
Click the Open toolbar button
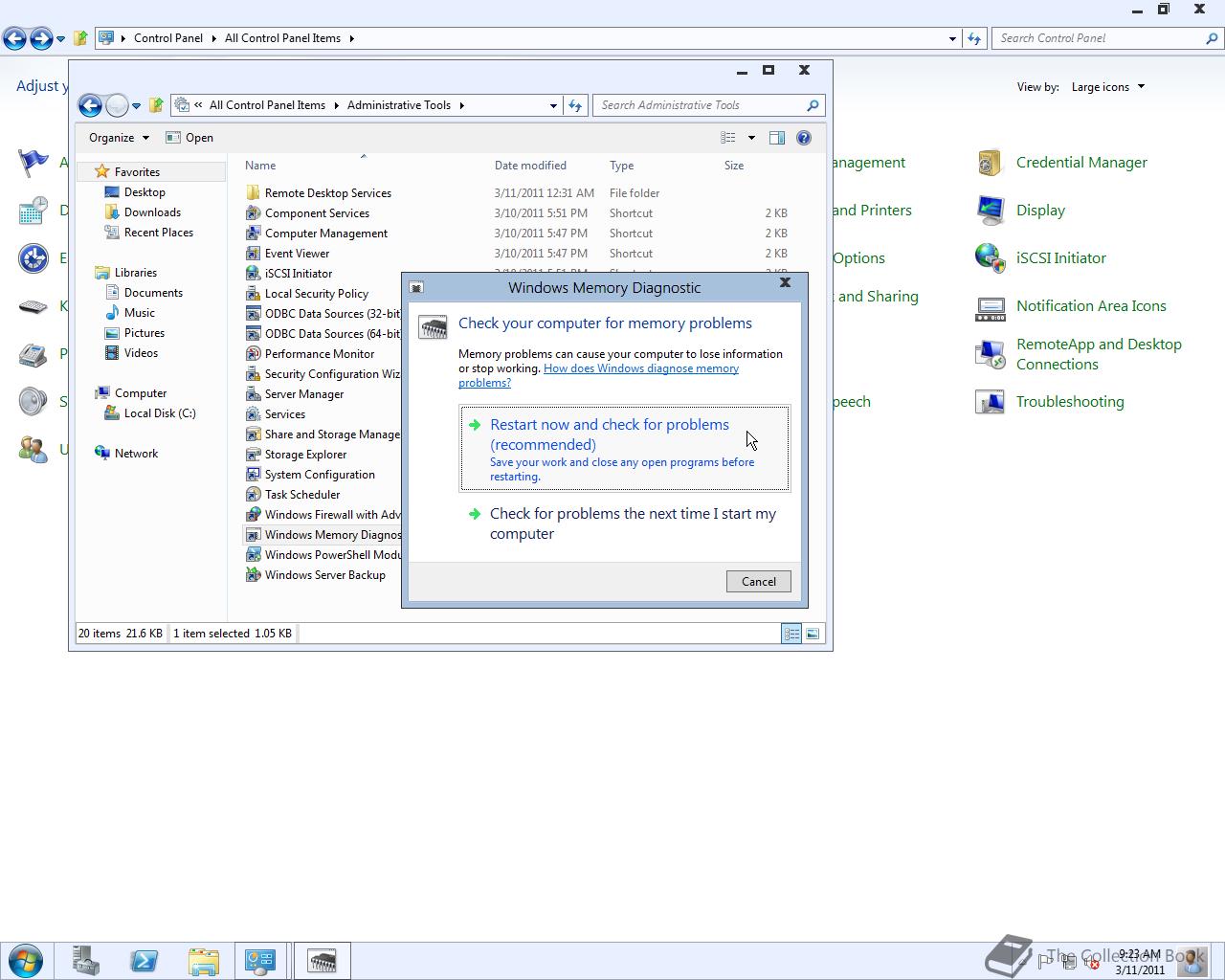(189, 138)
